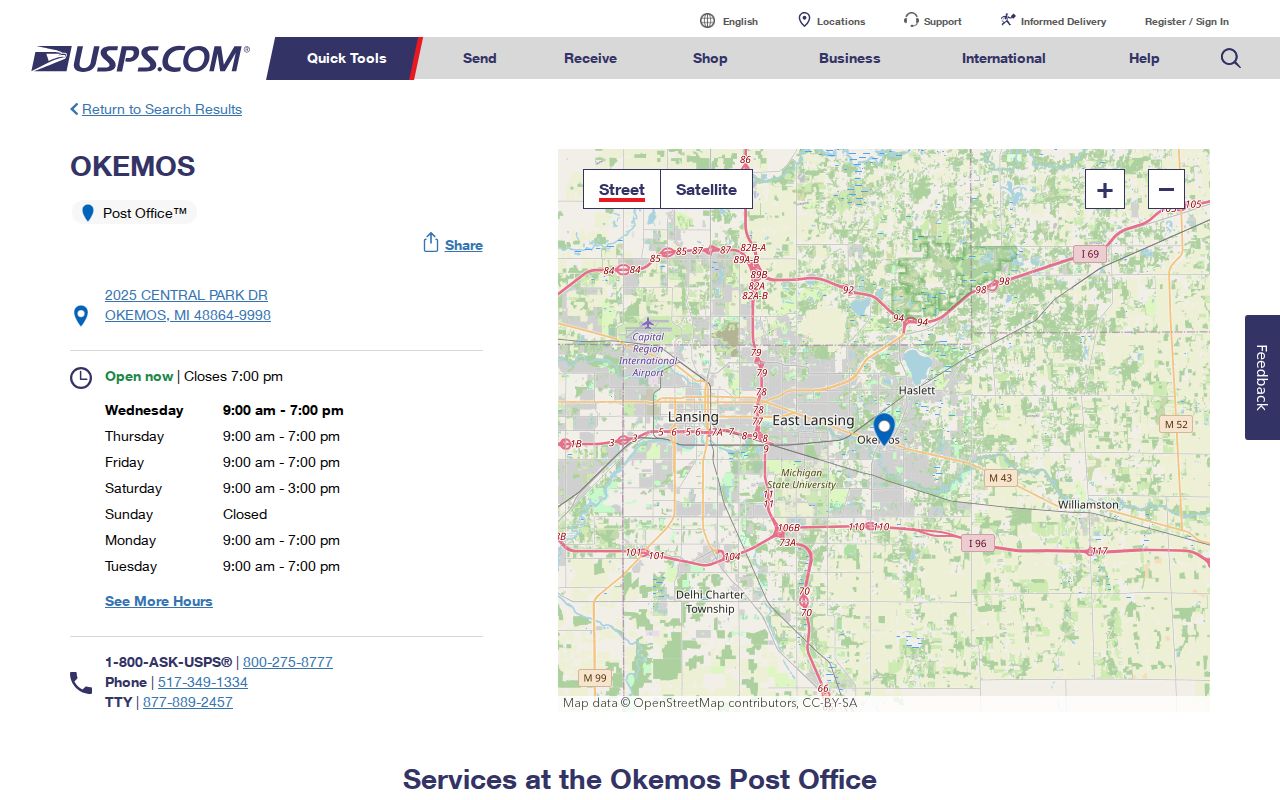Click the Informed Delivery icon
This screenshot has height=800, width=1280.
pyautogui.click(x=1008, y=20)
